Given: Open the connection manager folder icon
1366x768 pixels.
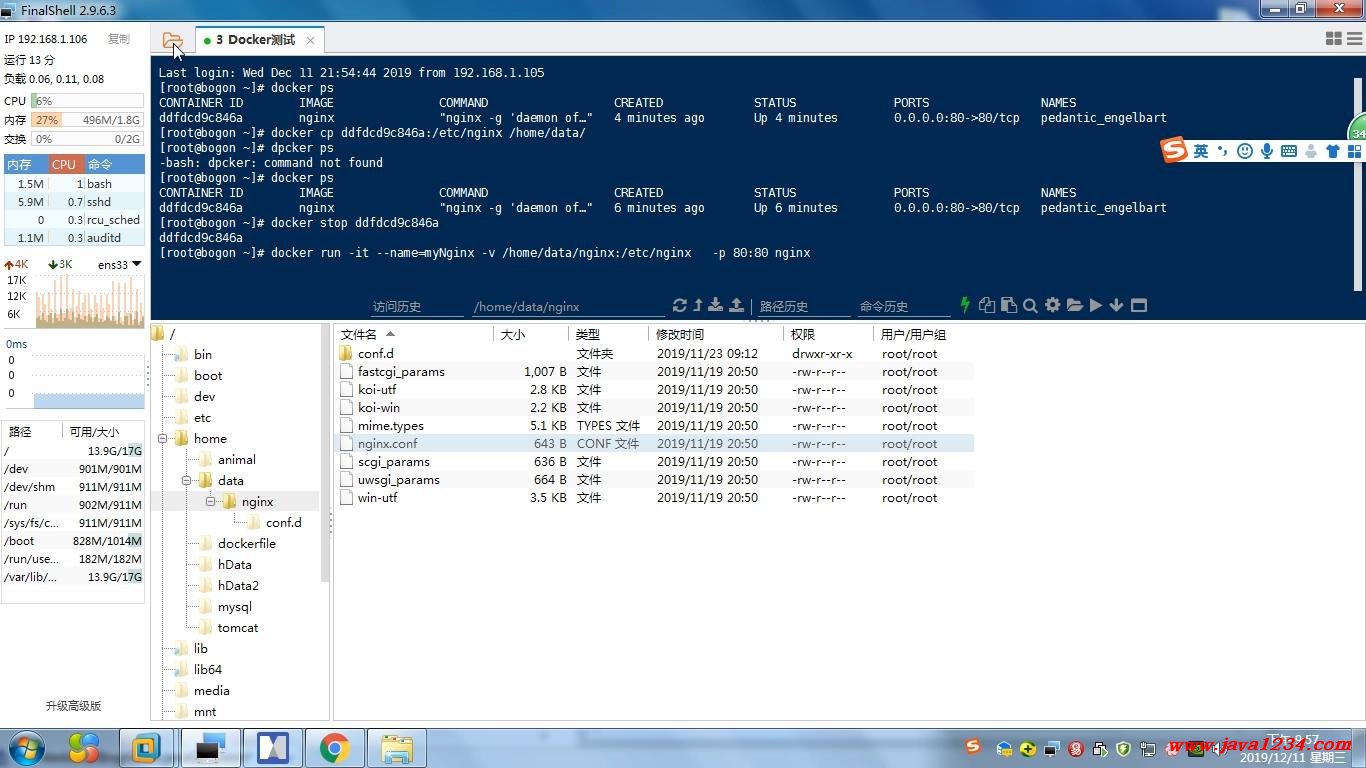Looking at the screenshot, I should (172, 40).
